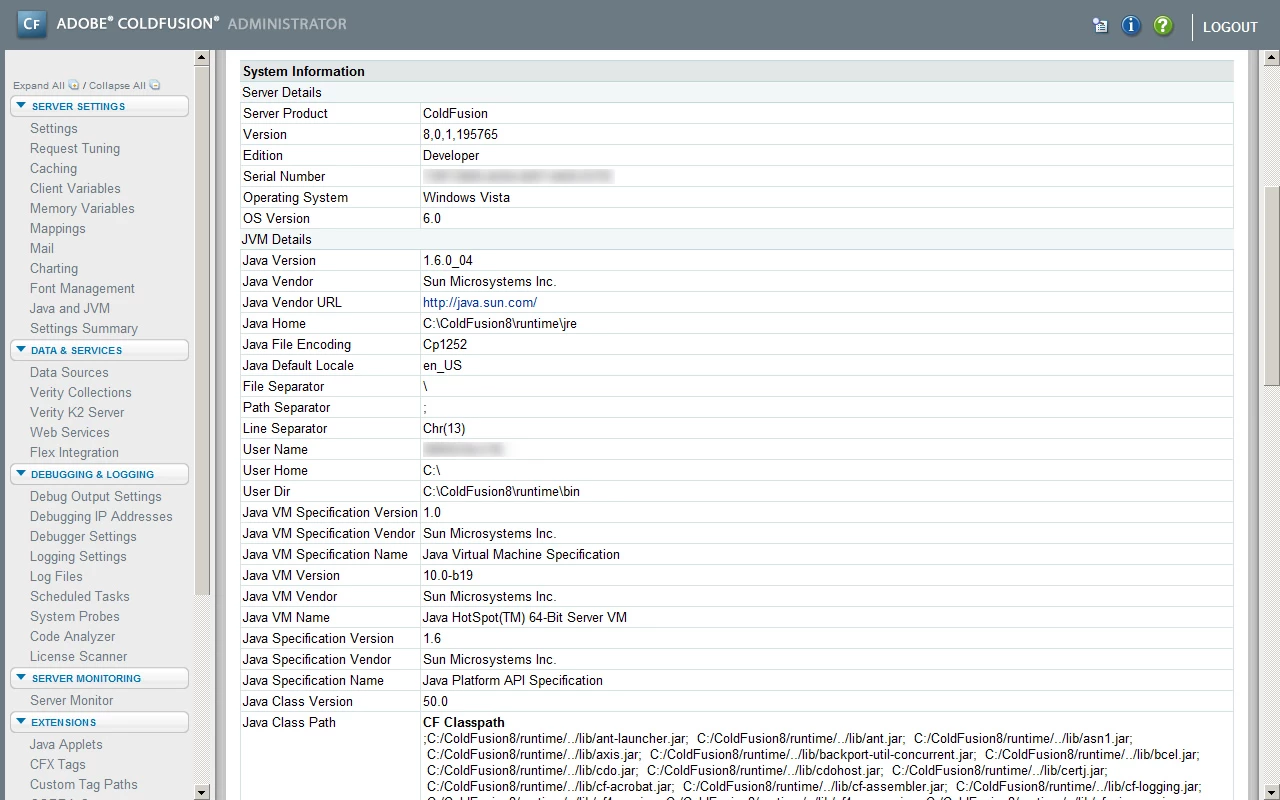
Task: Open Request Tuning settings
Action: pyautogui.click(x=75, y=148)
